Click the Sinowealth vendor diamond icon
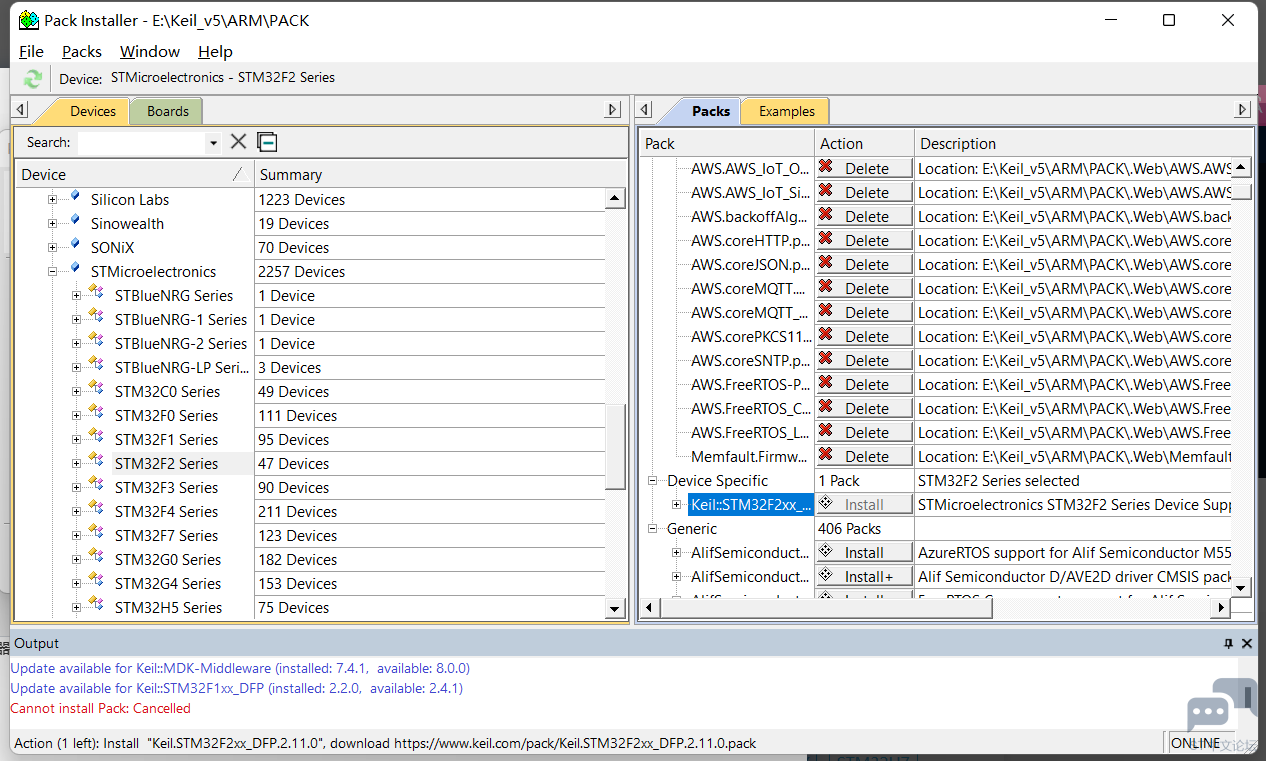1266x761 pixels. [74, 222]
